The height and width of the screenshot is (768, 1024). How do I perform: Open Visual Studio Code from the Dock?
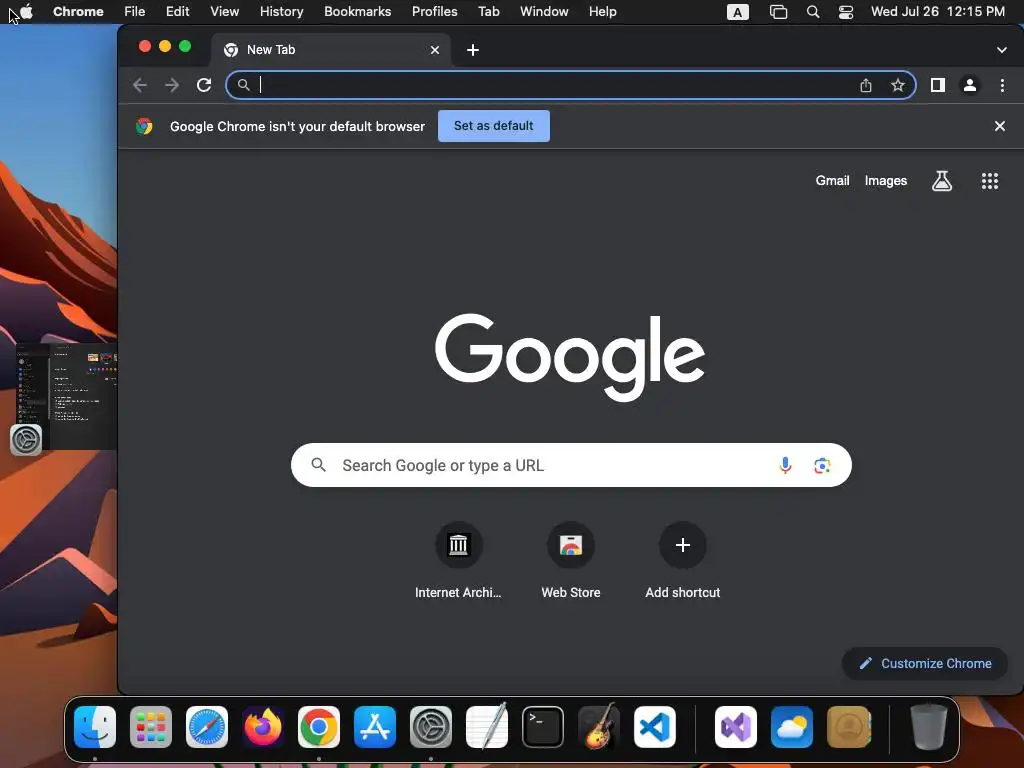point(654,727)
